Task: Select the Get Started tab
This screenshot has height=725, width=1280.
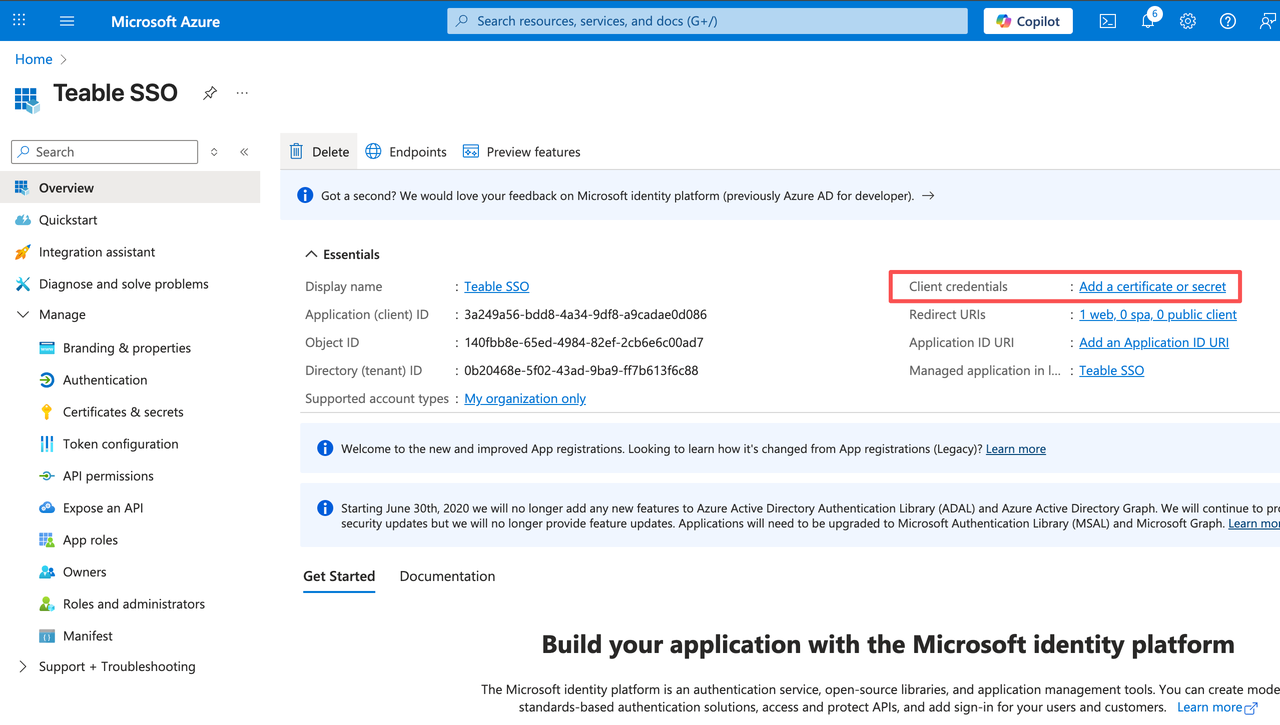Action: pos(339,576)
